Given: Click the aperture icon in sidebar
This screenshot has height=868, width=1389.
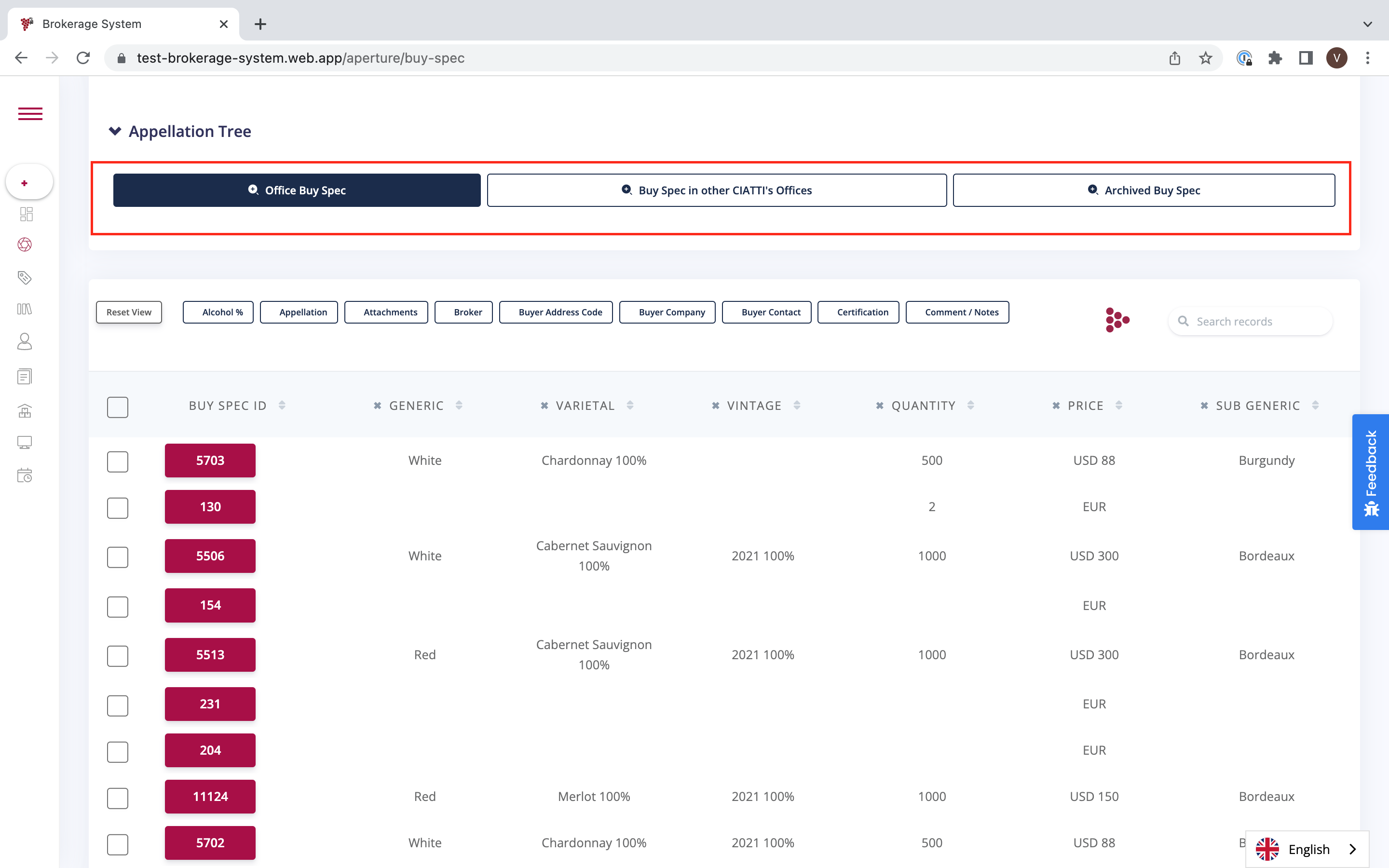Looking at the screenshot, I should 25,245.
